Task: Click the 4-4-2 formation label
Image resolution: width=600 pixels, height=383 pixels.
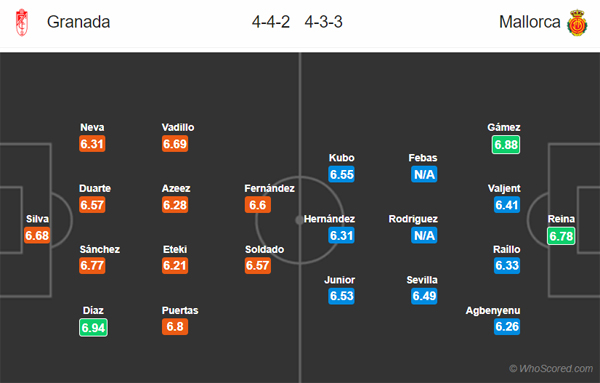Action: [x=271, y=22]
